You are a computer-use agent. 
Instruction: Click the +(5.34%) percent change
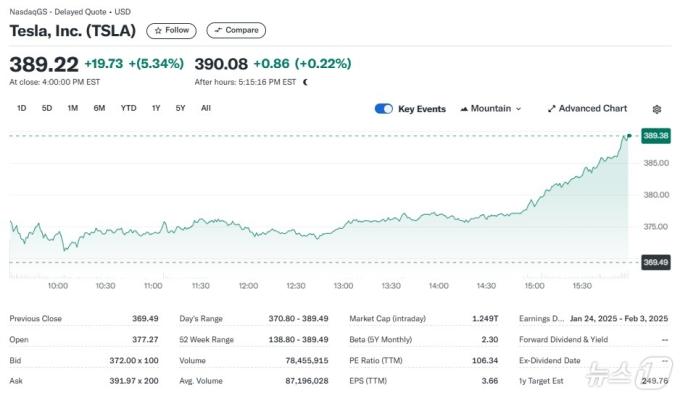(156, 64)
